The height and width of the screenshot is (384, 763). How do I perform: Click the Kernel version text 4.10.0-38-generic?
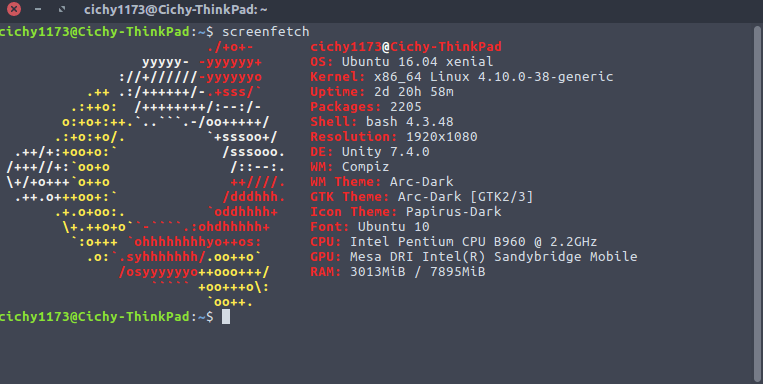click(545, 77)
